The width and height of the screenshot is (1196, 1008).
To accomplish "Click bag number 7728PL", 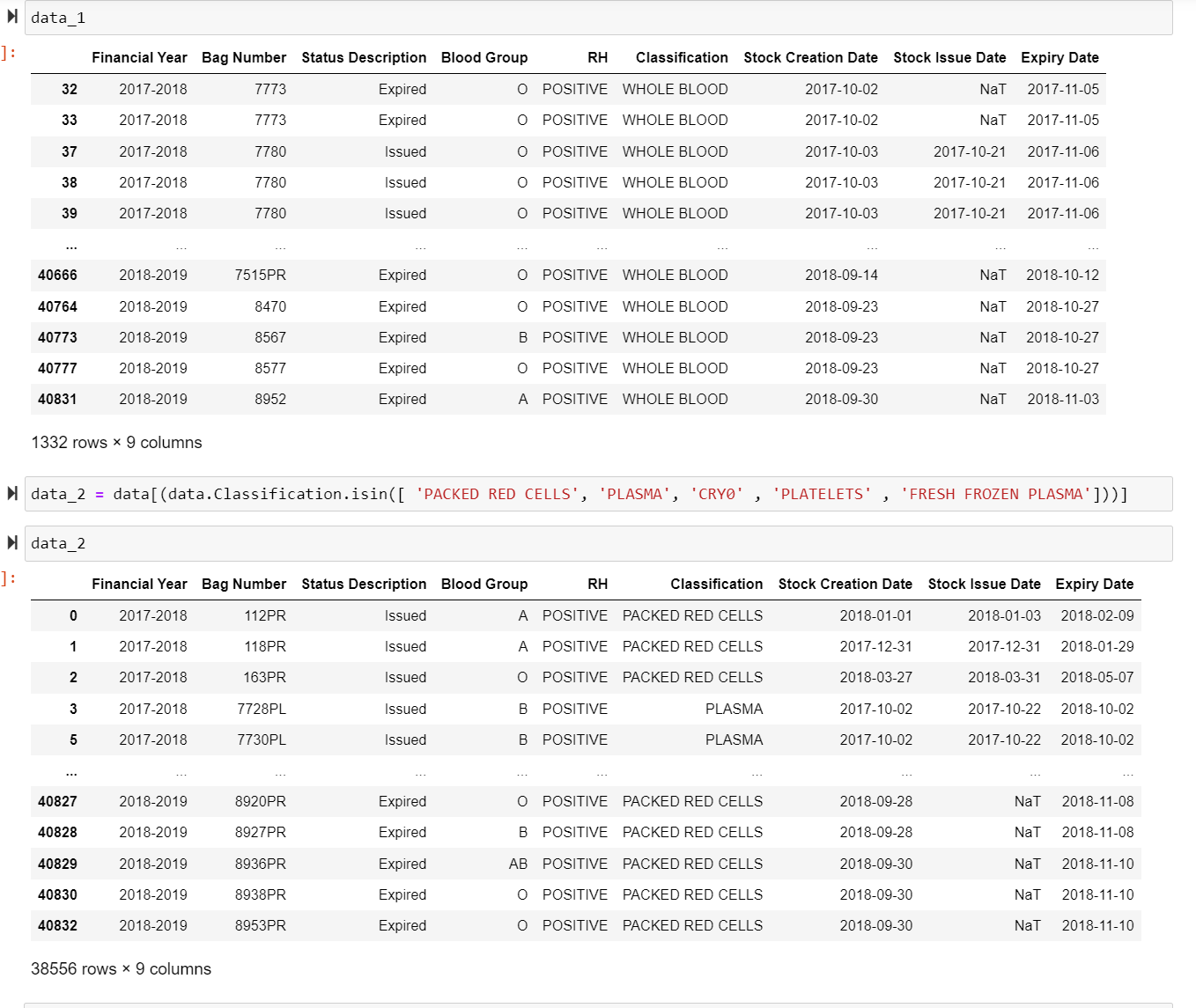I will 262,709.
